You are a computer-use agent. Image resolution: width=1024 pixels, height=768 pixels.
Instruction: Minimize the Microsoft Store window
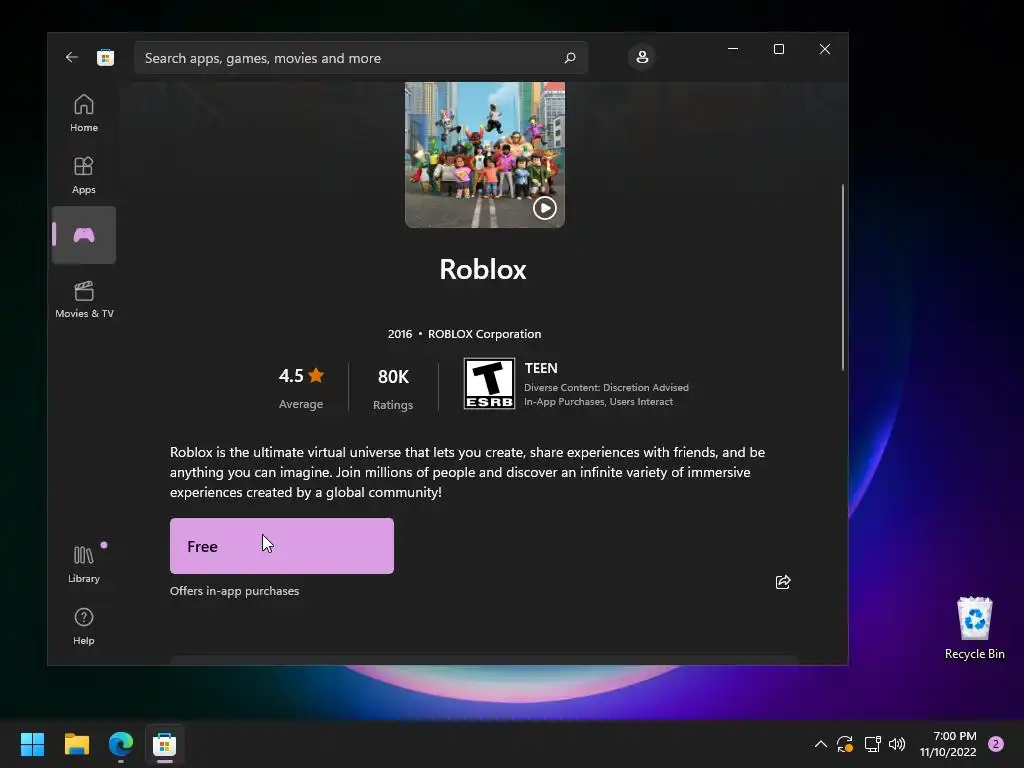click(x=733, y=49)
